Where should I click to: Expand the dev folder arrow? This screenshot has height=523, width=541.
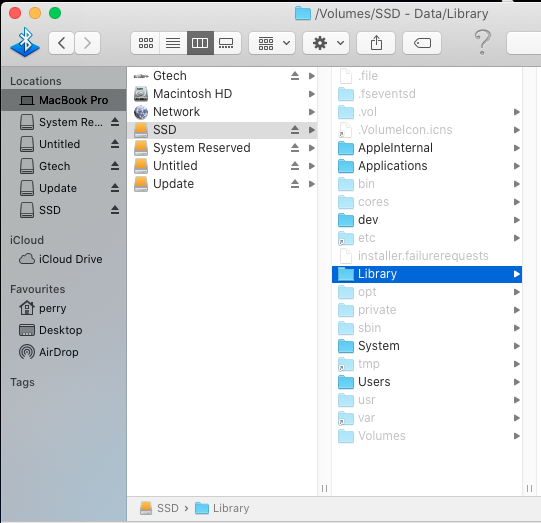[517, 220]
